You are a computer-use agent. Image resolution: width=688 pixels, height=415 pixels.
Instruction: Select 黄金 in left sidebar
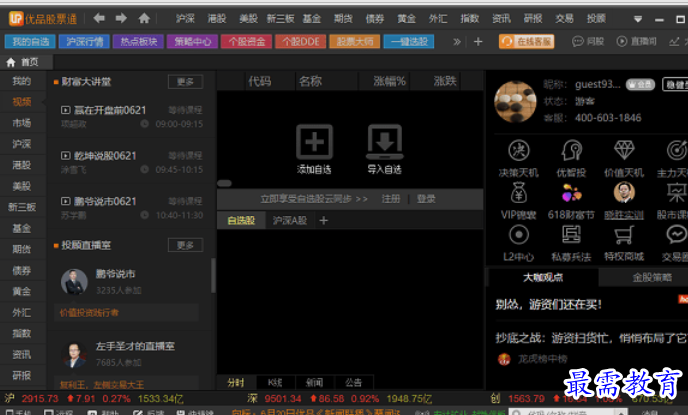click(x=22, y=291)
